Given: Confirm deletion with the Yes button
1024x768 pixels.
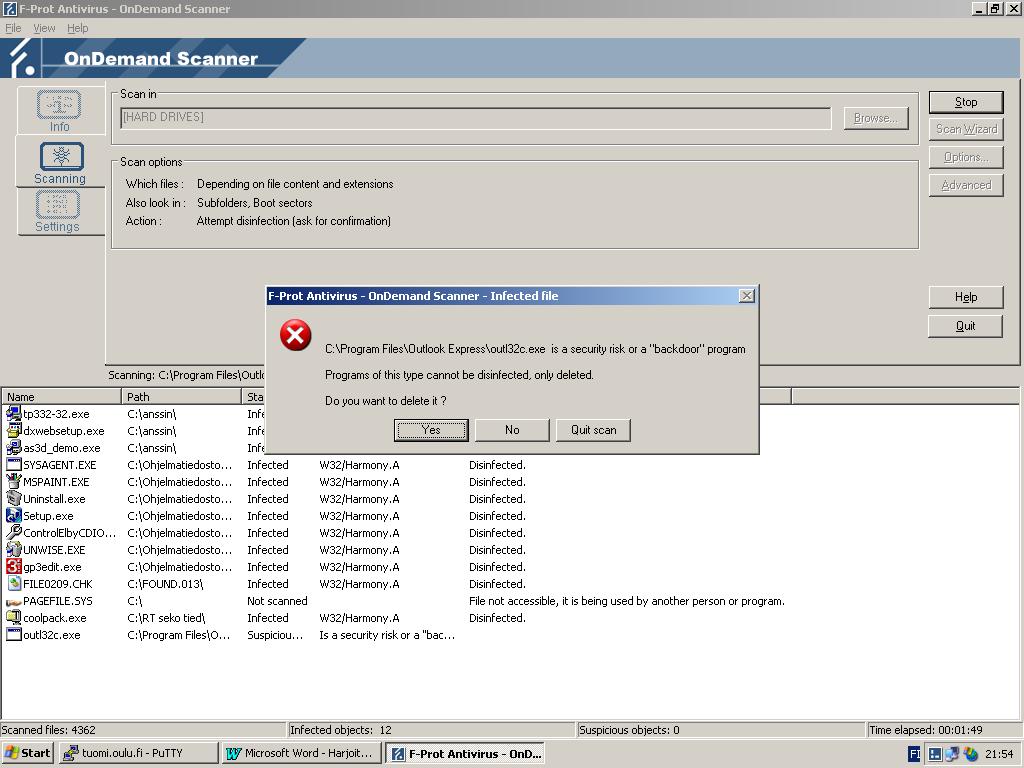Looking at the screenshot, I should [431, 430].
